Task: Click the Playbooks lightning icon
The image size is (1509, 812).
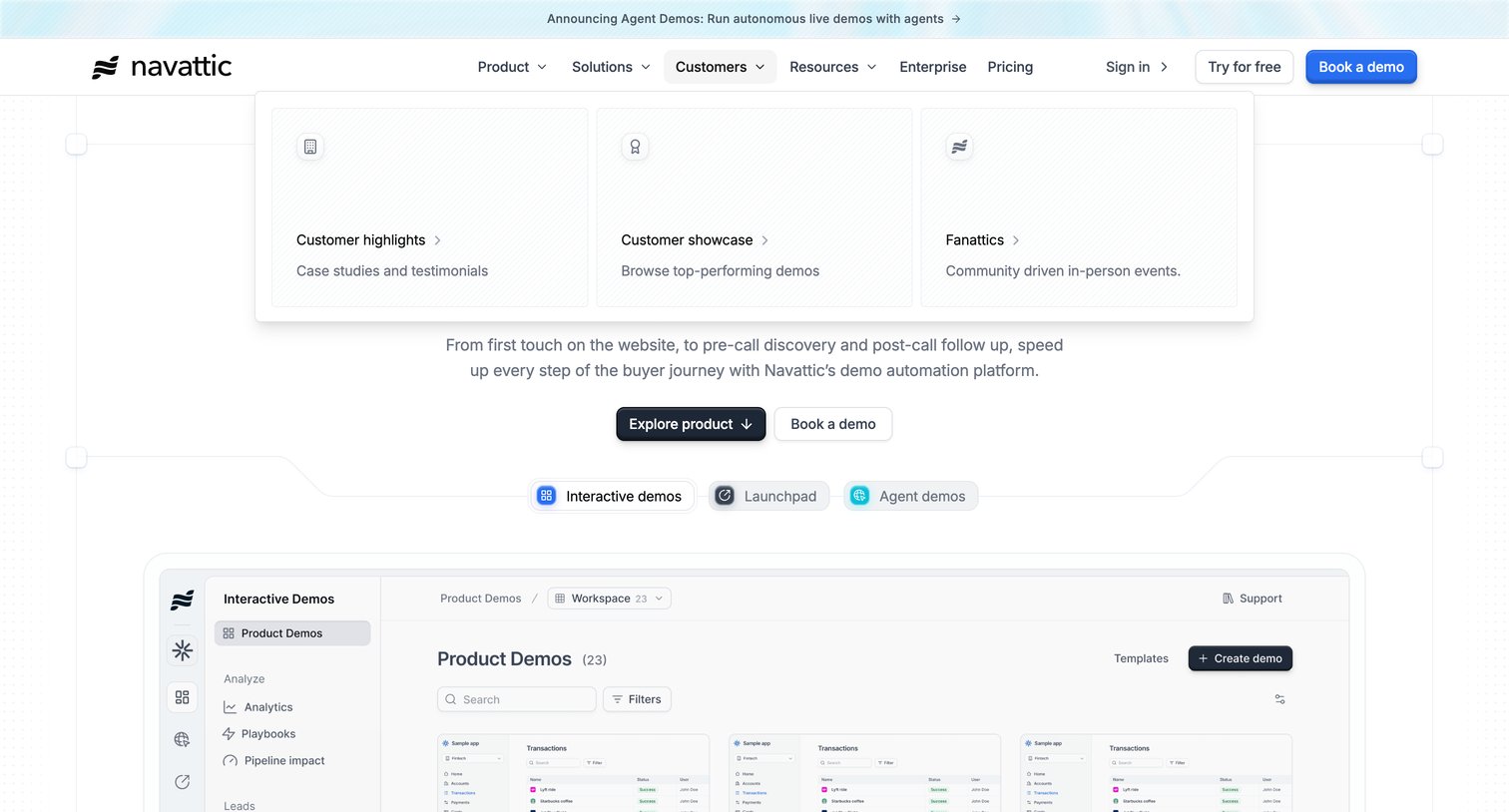Action: pos(229,734)
